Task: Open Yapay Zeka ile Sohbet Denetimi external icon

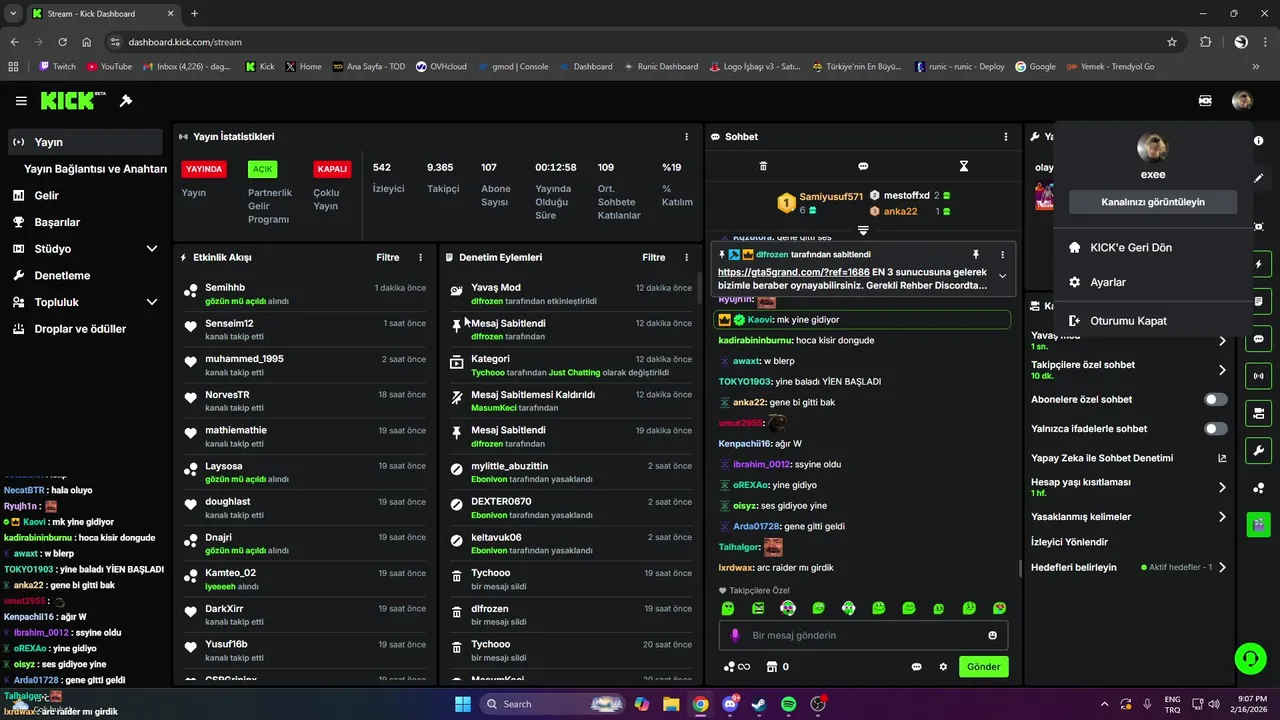Action: pyautogui.click(x=1222, y=458)
